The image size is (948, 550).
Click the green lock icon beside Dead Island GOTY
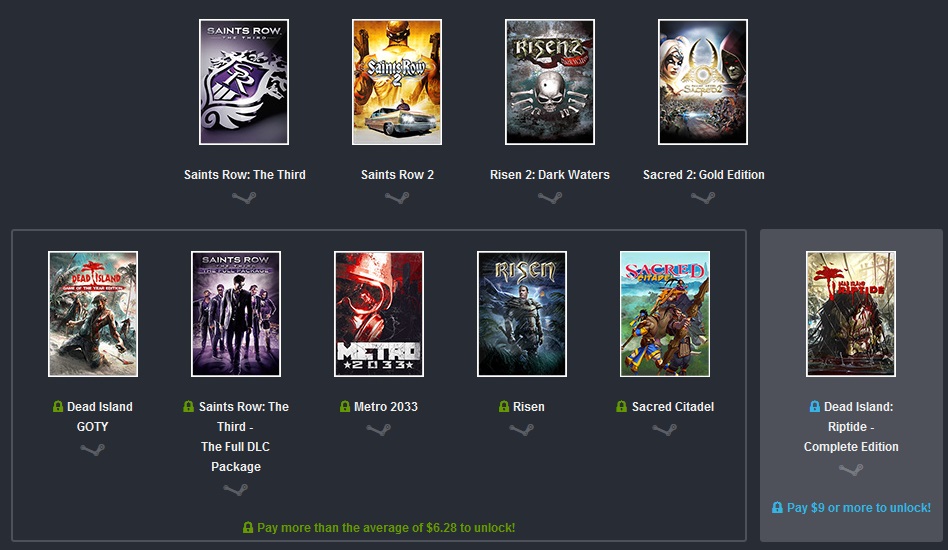coord(58,407)
